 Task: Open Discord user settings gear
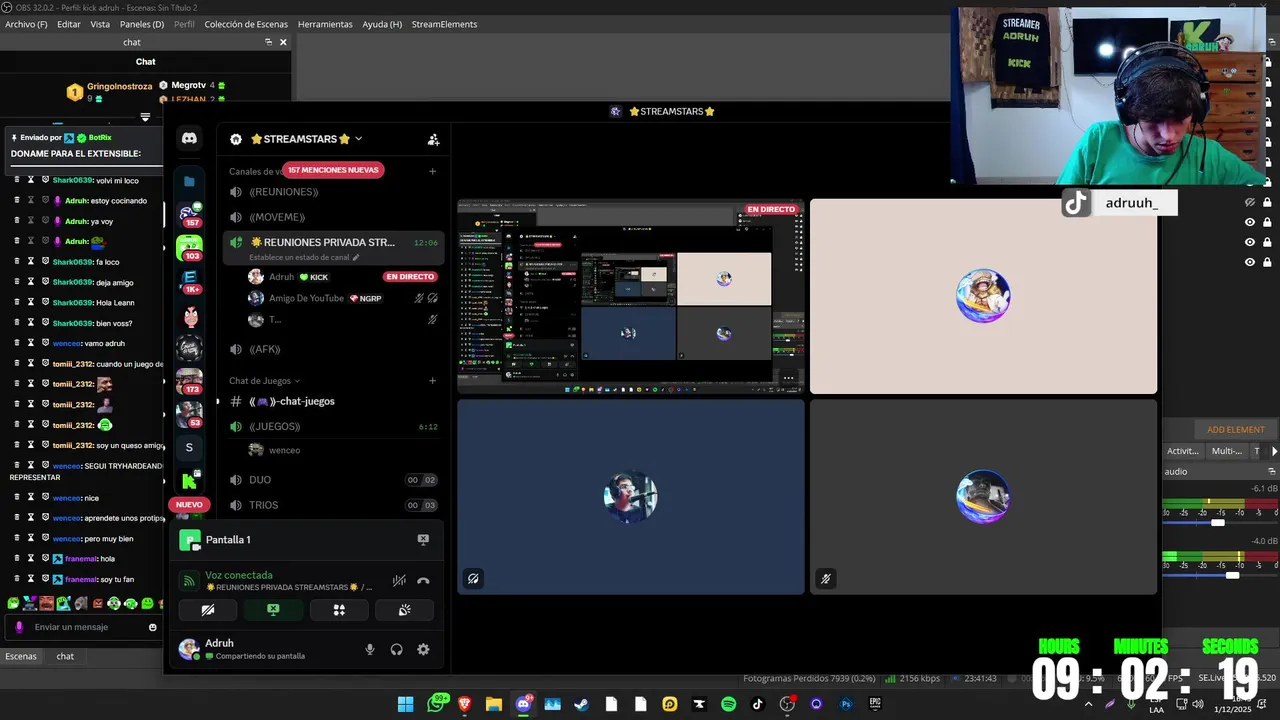tap(423, 649)
